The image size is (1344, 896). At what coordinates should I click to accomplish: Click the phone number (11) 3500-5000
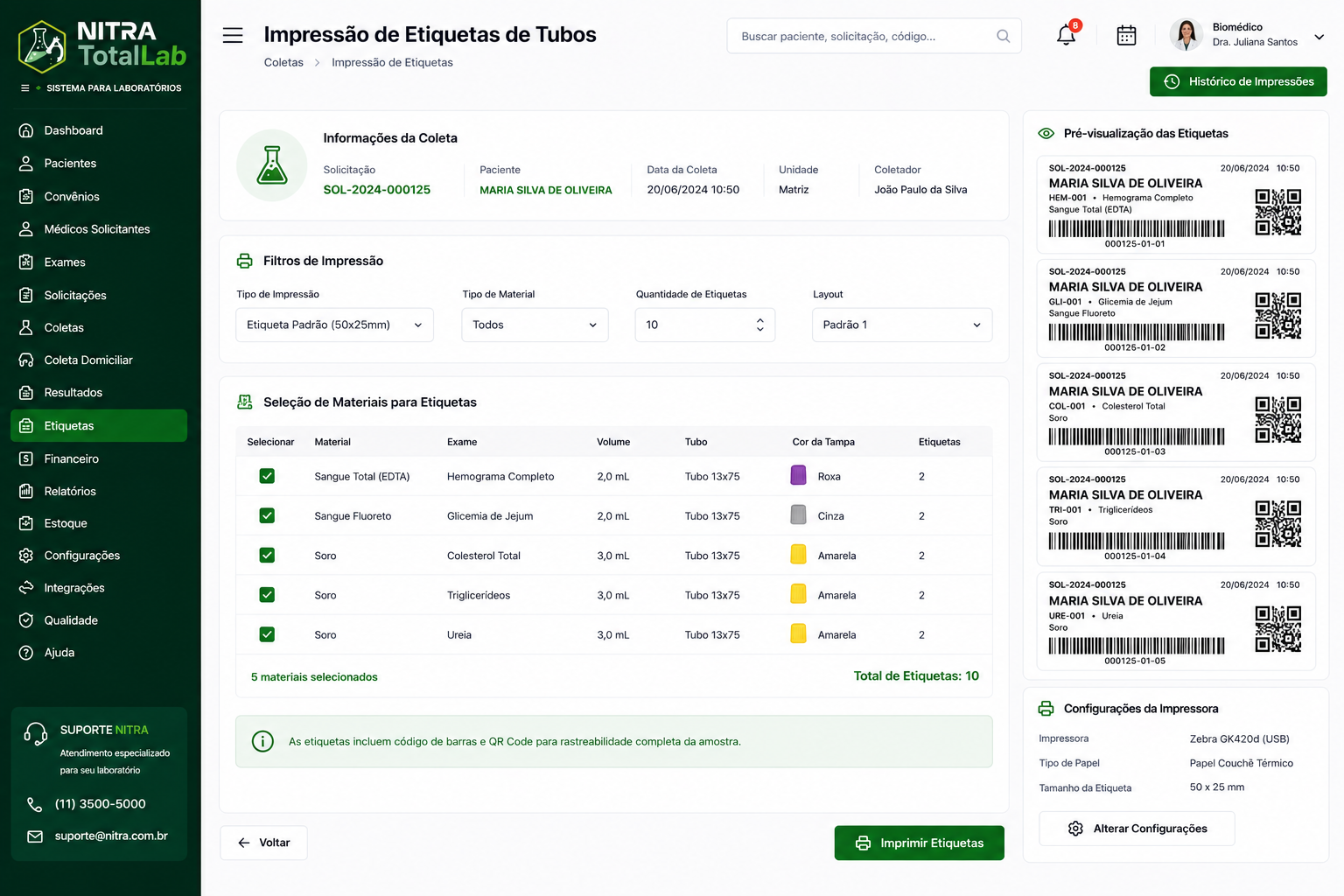click(101, 804)
